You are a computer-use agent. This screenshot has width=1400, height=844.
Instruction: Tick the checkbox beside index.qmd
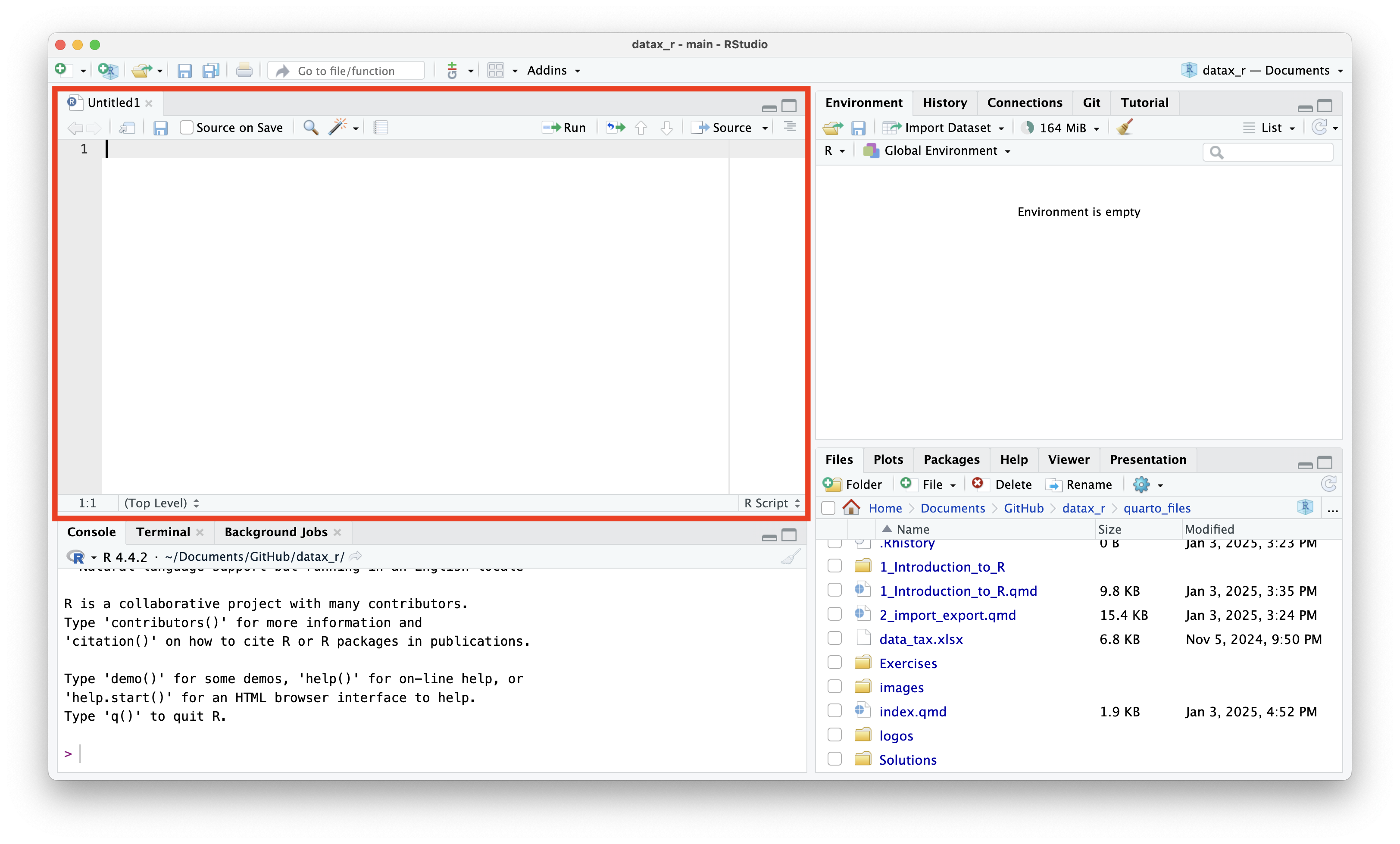pyautogui.click(x=834, y=710)
